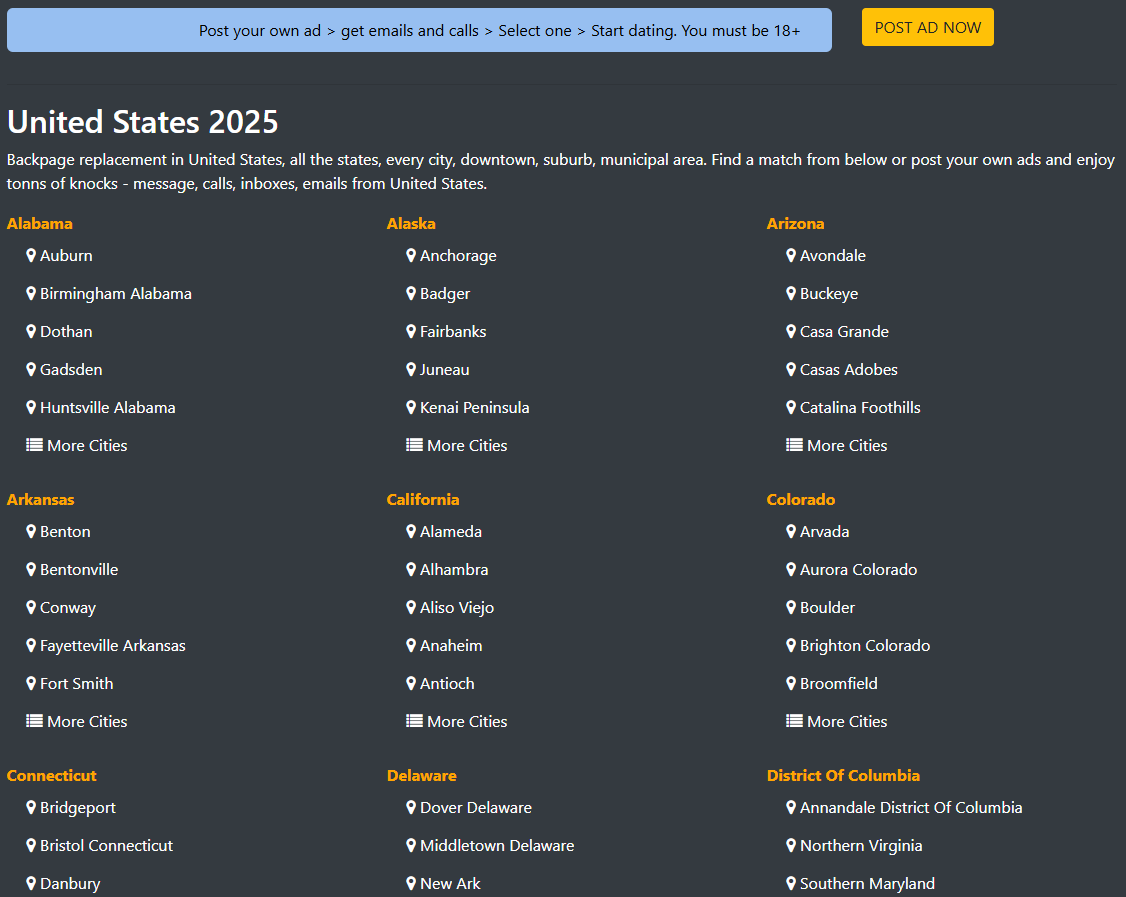The height and width of the screenshot is (897, 1126).
Task: Expand More Cities for California
Action: pos(466,722)
